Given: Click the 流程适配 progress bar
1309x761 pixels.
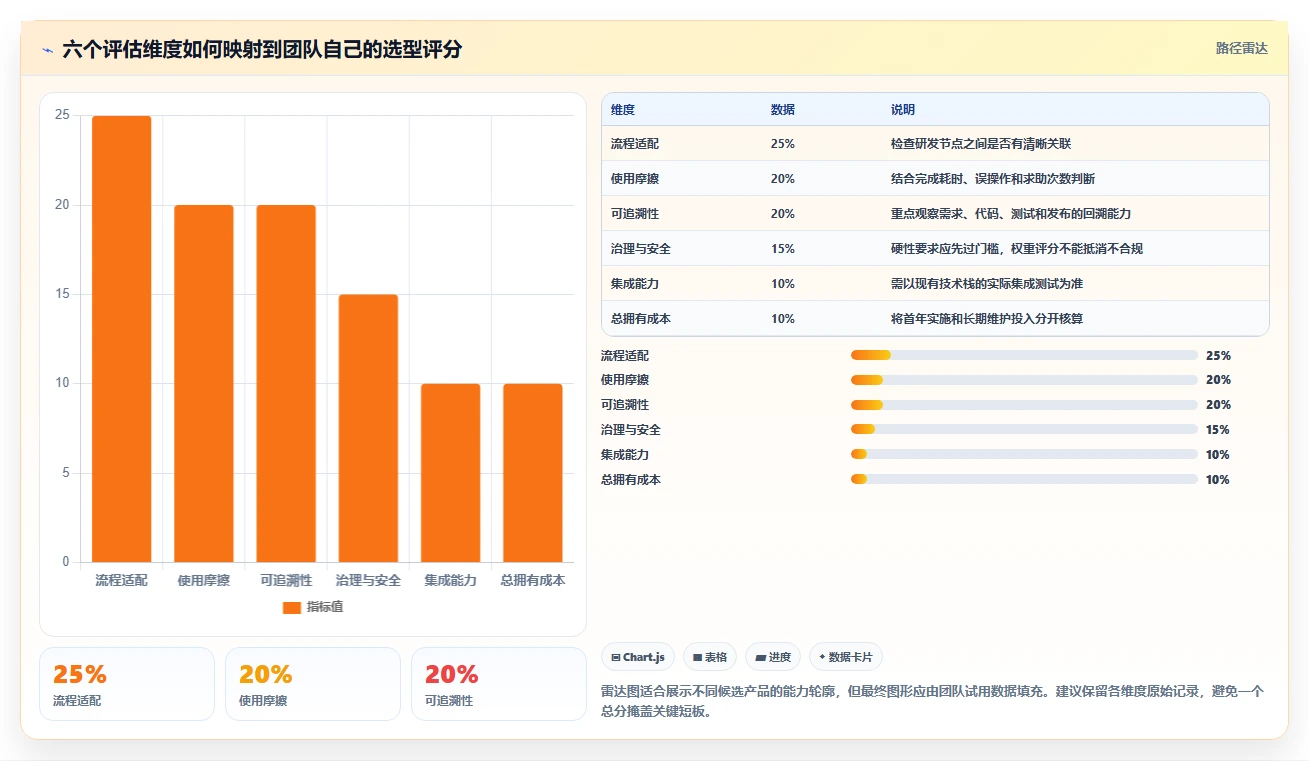Looking at the screenshot, I should tap(1024, 355).
